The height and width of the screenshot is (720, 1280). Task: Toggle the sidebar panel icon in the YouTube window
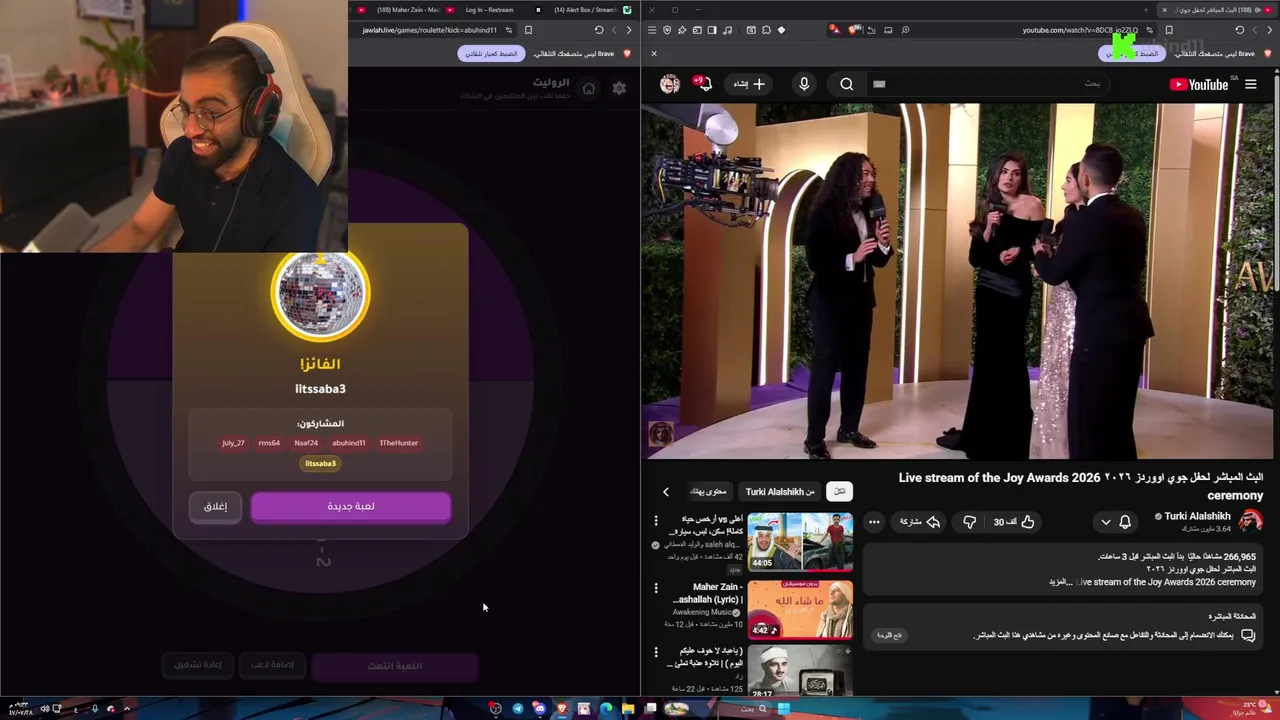pos(712,30)
